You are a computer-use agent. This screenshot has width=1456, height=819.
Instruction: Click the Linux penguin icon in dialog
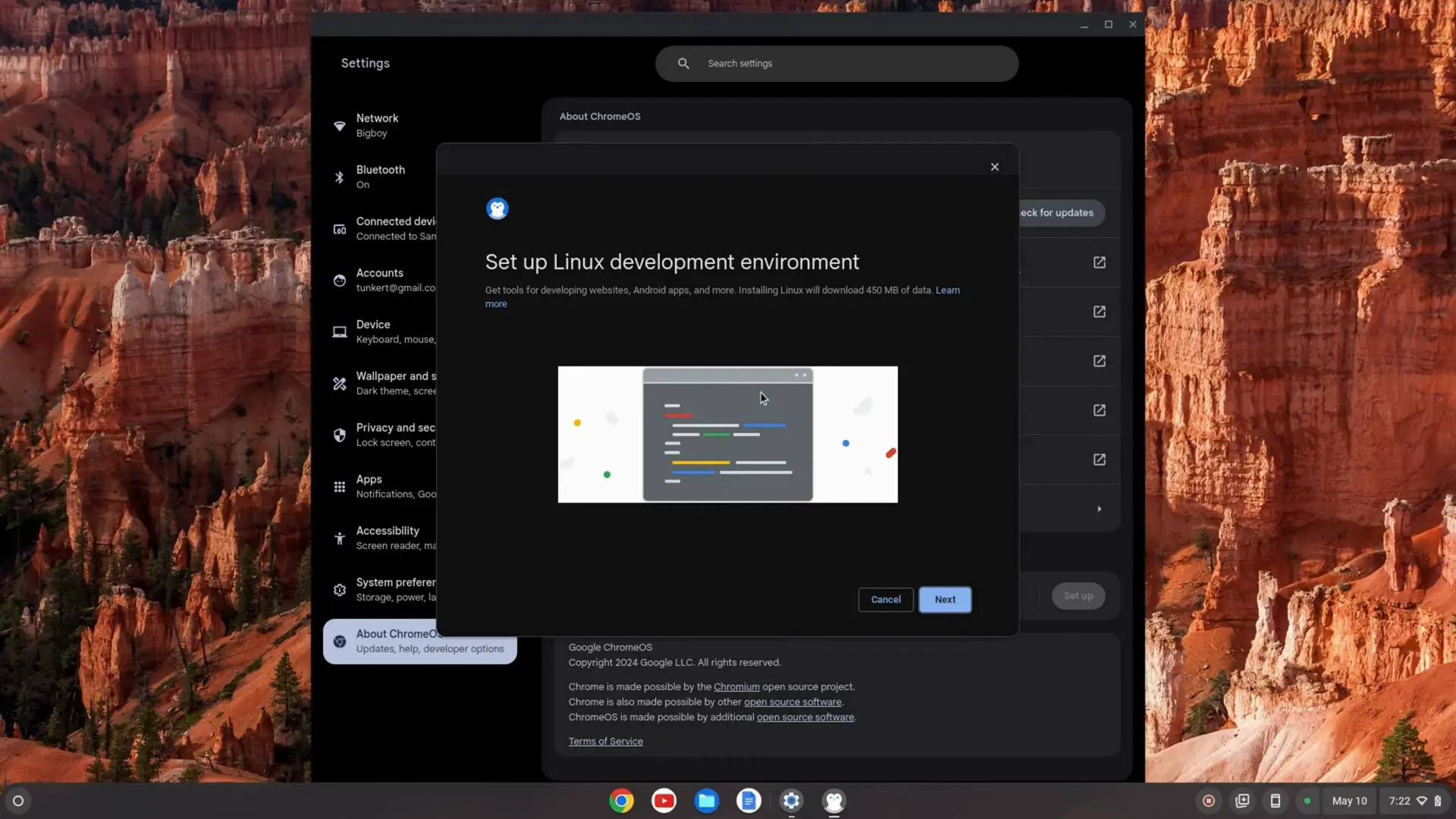(x=497, y=209)
